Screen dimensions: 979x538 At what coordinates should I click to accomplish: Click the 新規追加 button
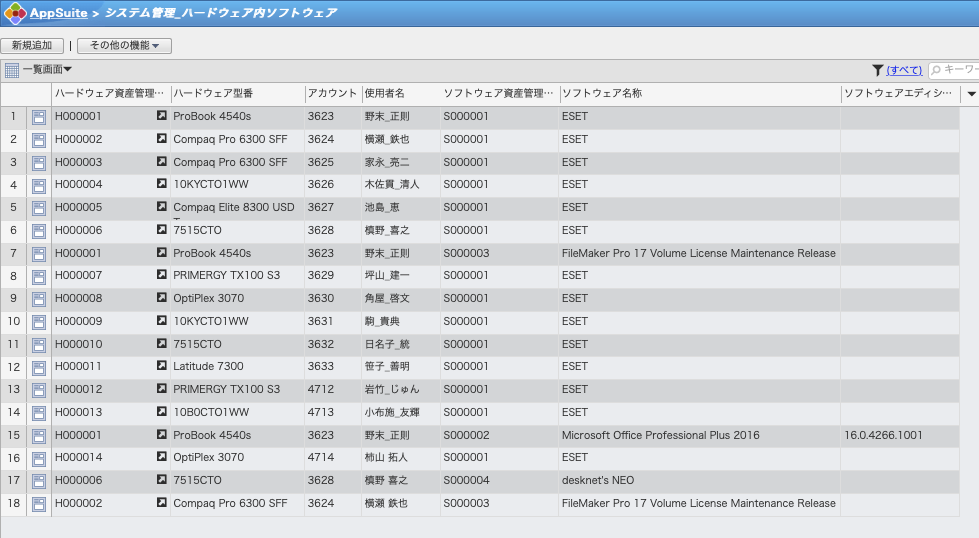tap(32, 46)
